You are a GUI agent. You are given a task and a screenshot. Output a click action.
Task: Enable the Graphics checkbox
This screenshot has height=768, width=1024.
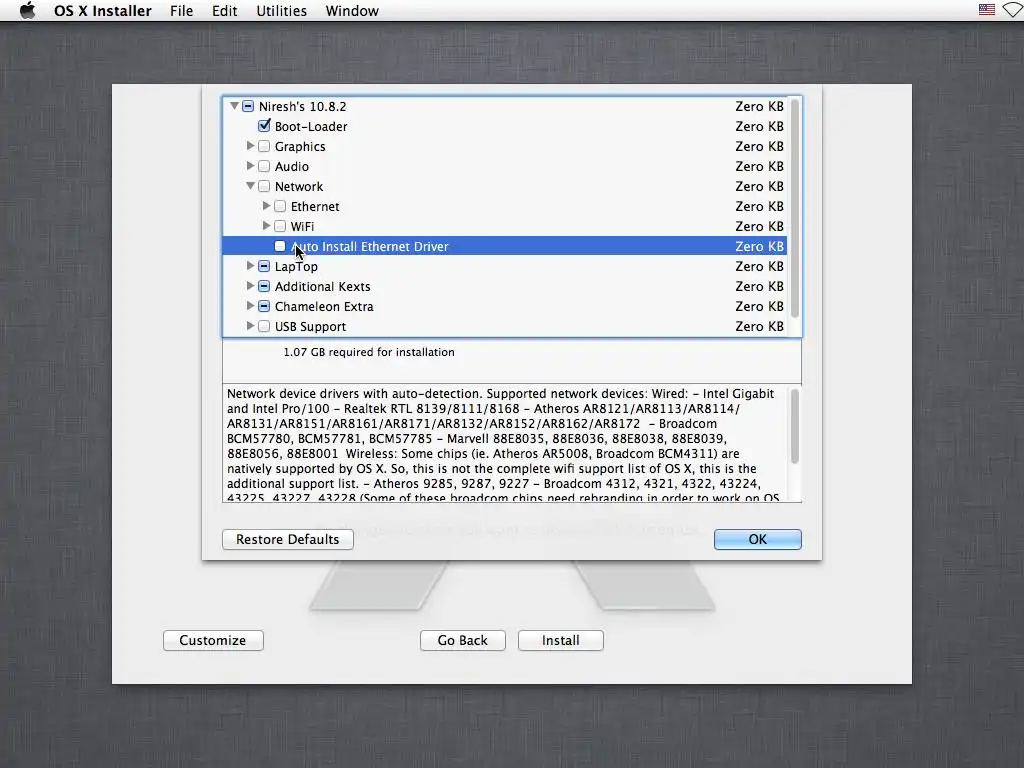[x=264, y=146]
